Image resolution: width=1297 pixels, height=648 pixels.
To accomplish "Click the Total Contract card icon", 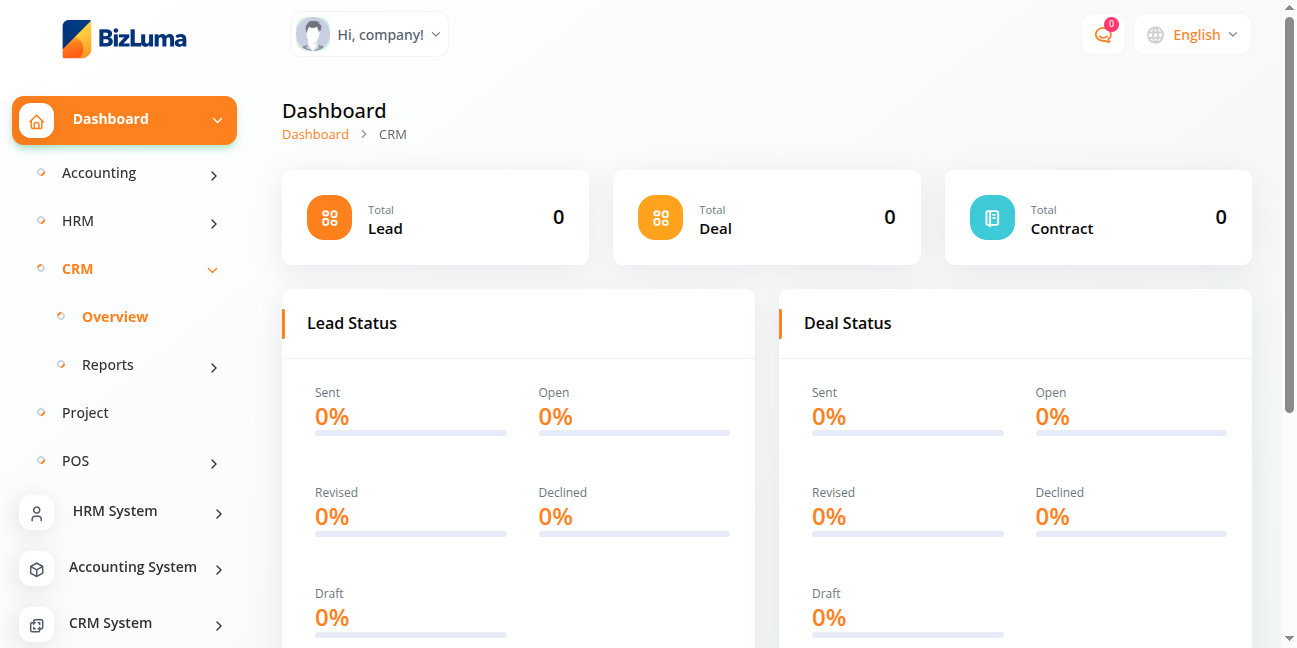I will point(992,218).
